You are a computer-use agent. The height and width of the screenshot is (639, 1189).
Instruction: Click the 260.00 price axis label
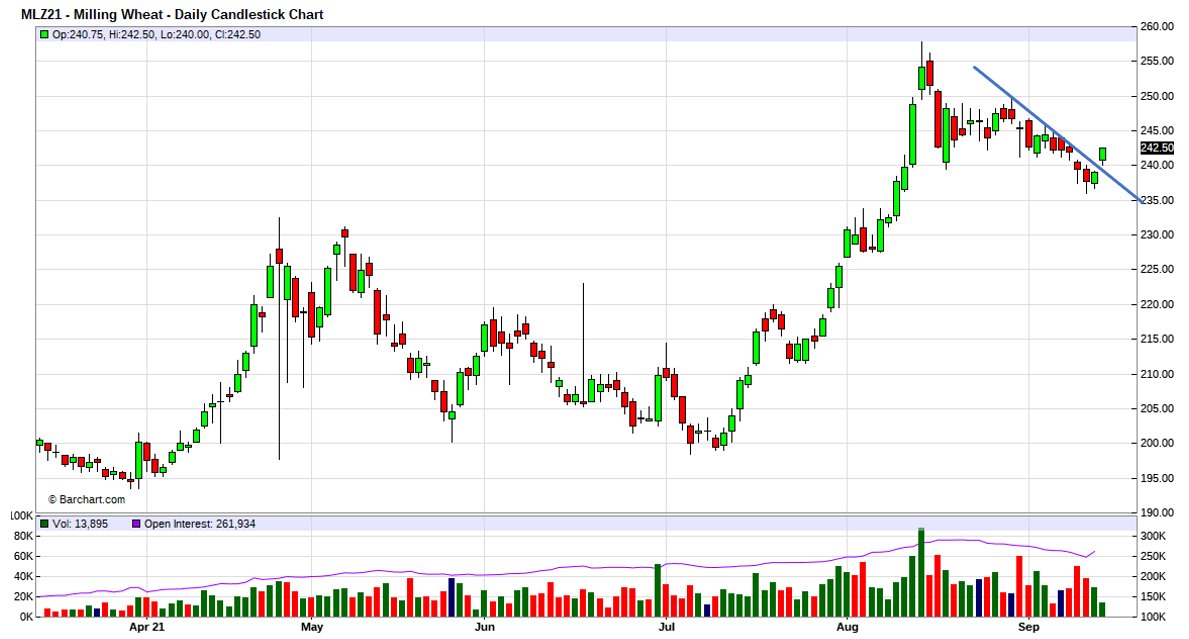tap(1158, 27)
